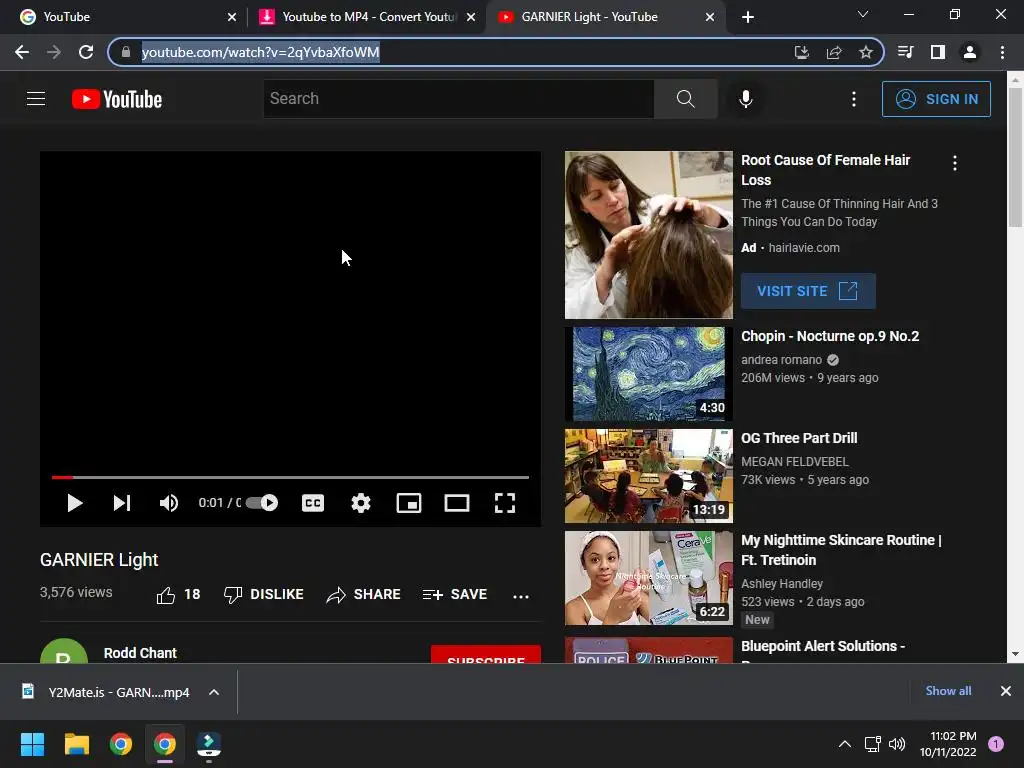Close the downloads bar
Viewport: 1024px width, 768px height.
1006,691
